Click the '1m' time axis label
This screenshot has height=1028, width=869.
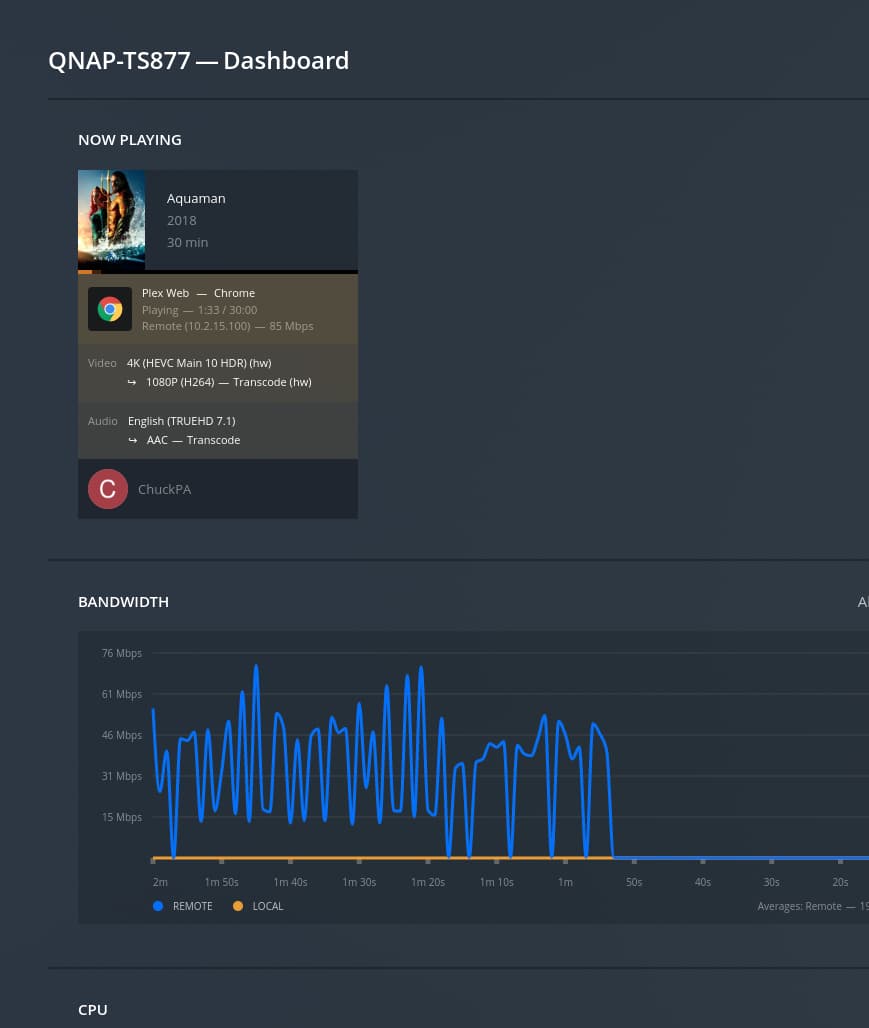click(x=565, y=882)
